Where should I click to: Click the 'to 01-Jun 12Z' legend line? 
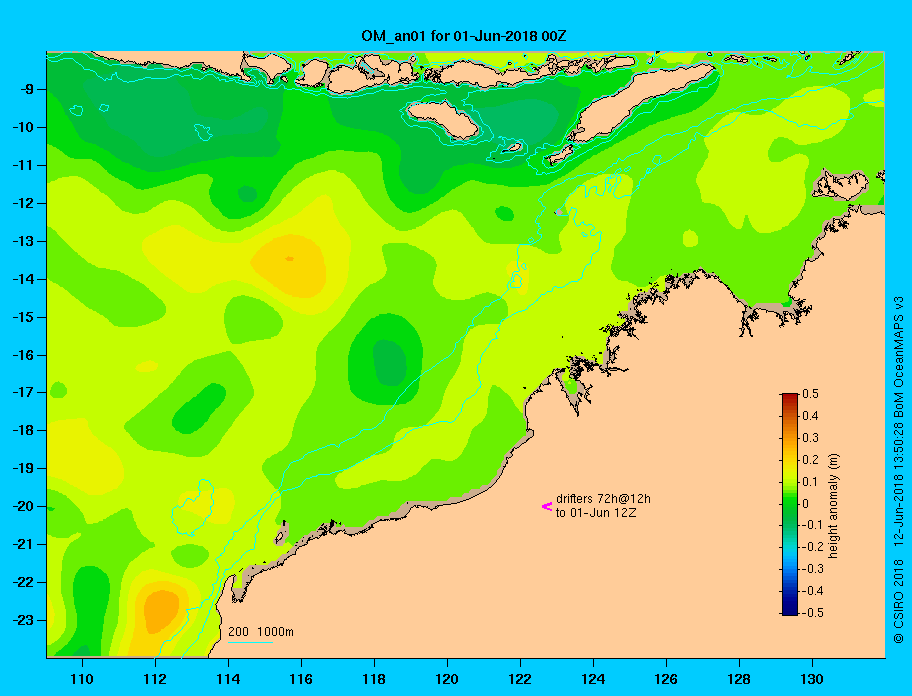(596, 513)
